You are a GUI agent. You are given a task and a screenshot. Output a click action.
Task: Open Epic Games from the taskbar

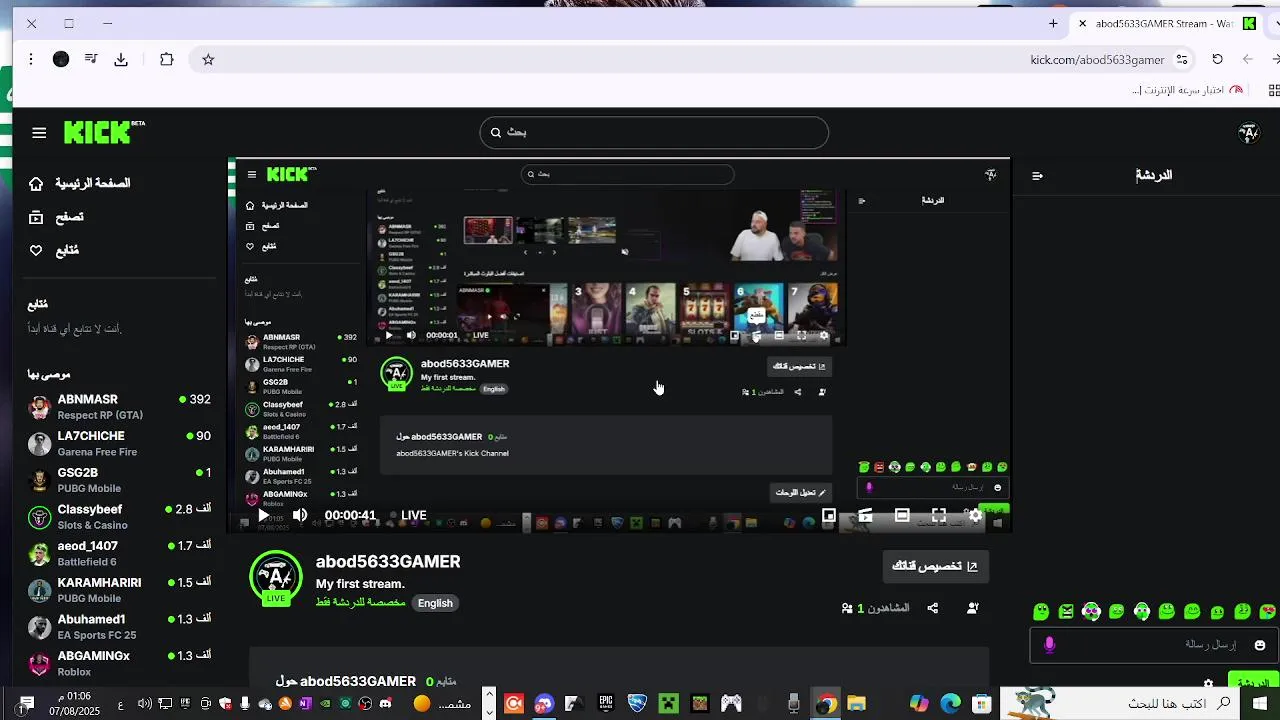click(606, 704)
